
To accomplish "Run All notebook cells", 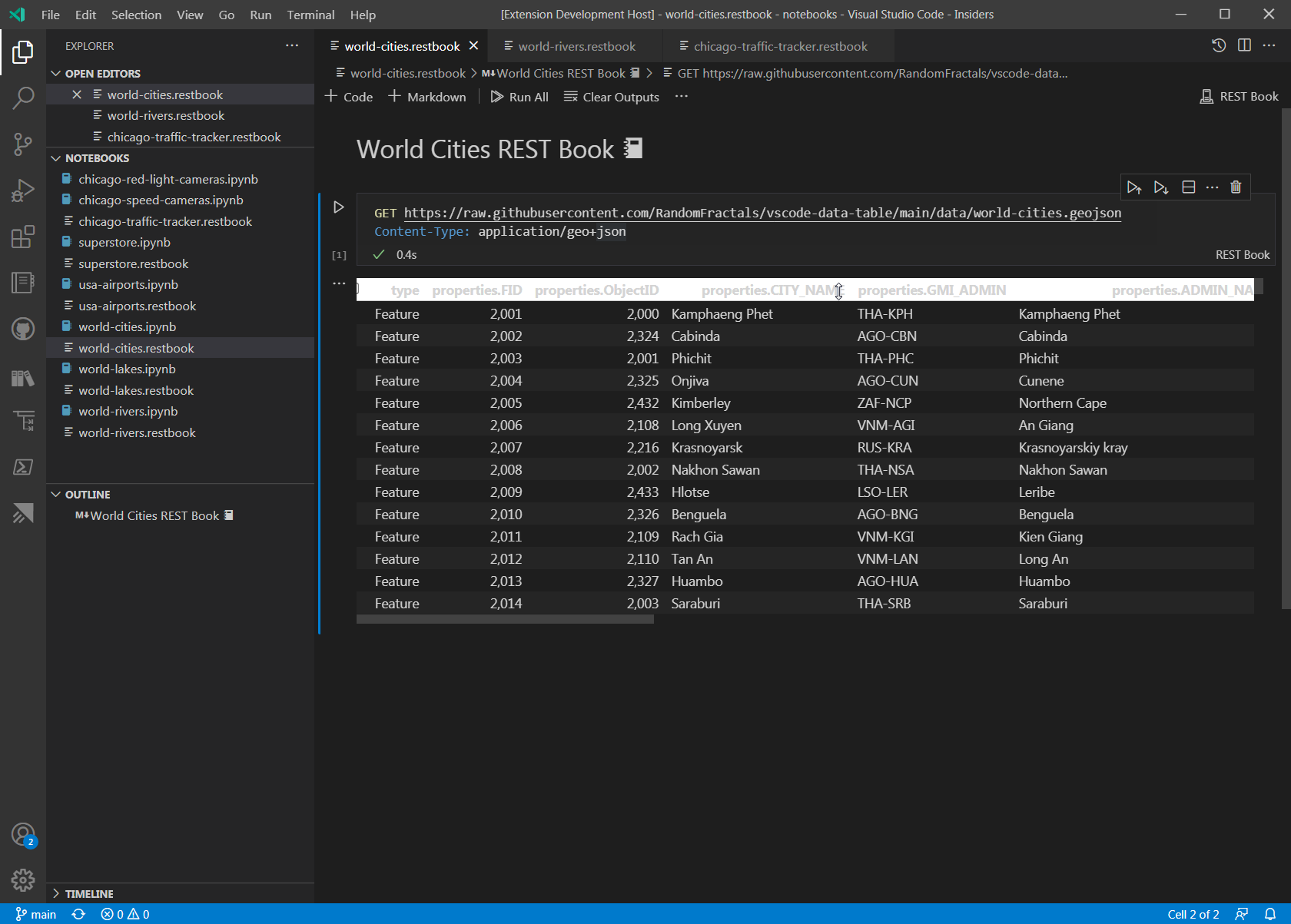I will (x=519, y=97).
